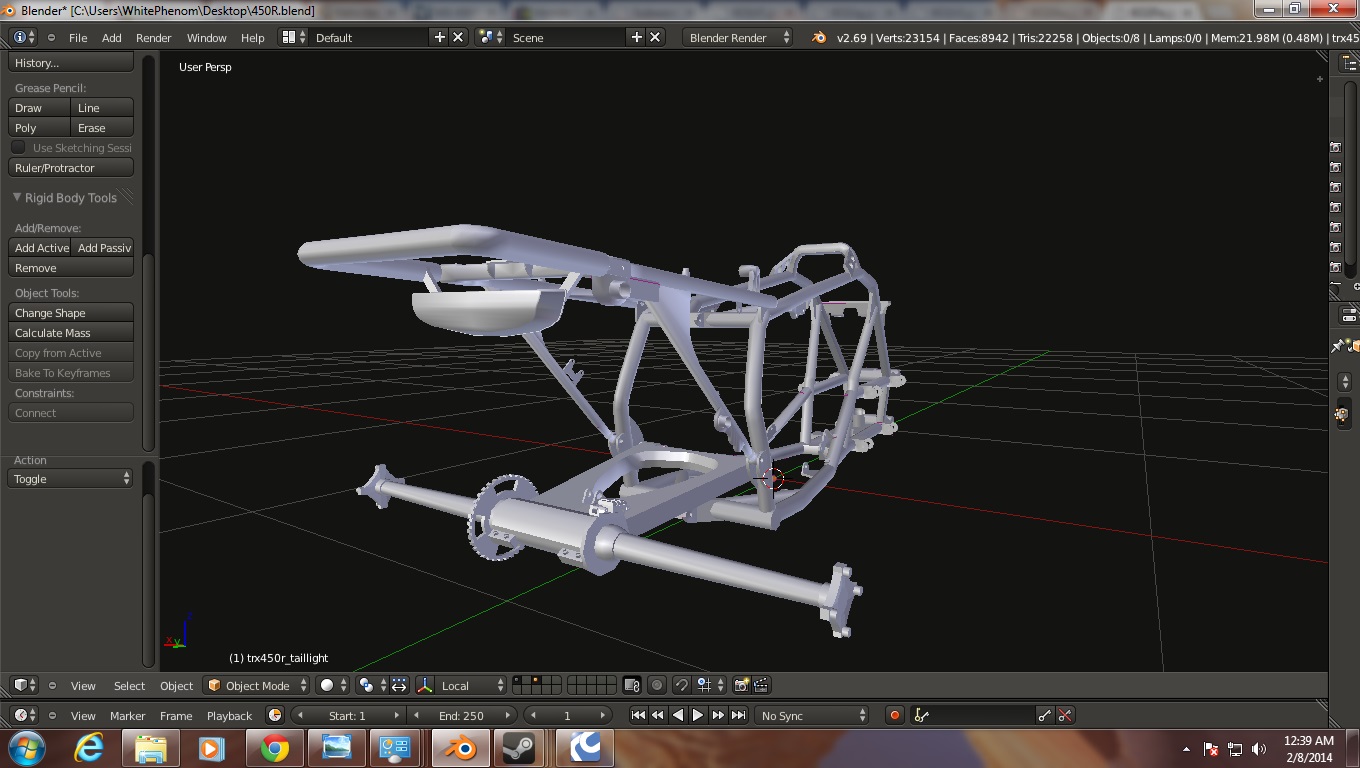Image resolution: width=1360 pixels, height=768 pixels.
Task: Click the Add Active rigid body button
Action: point(40,248)
